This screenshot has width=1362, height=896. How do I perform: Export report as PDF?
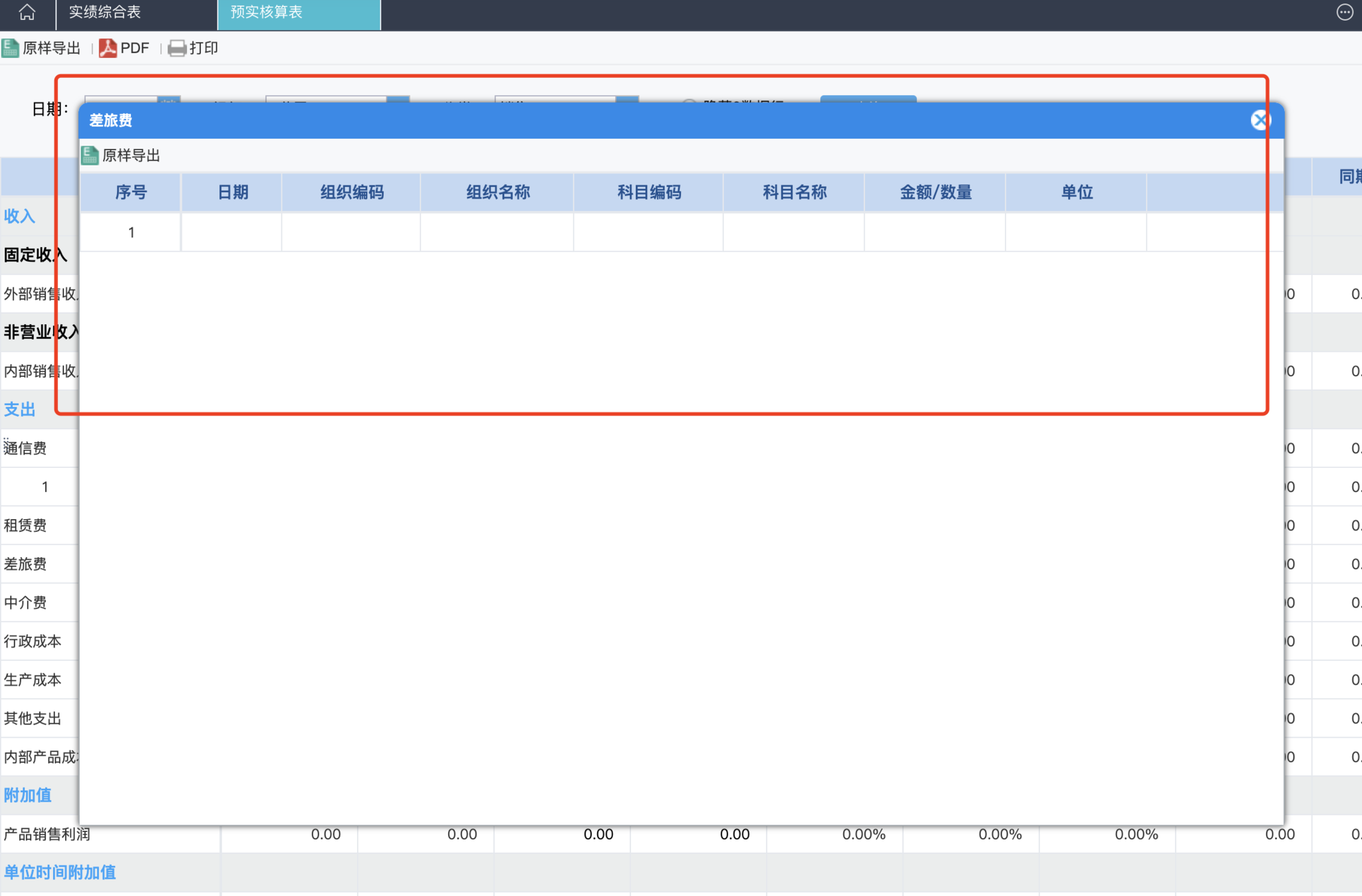coord(124,48)
